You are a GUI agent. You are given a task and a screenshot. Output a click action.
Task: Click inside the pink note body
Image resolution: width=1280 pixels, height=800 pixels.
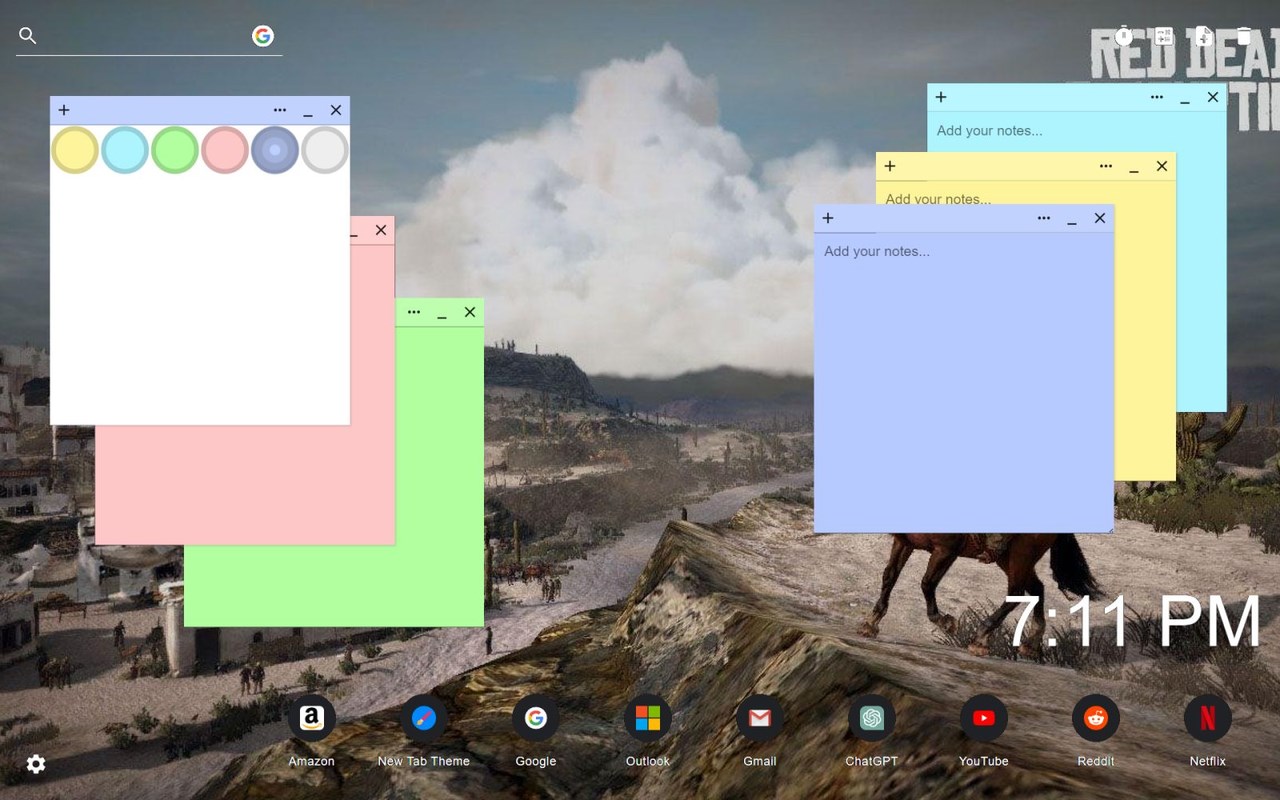(245, 485)
